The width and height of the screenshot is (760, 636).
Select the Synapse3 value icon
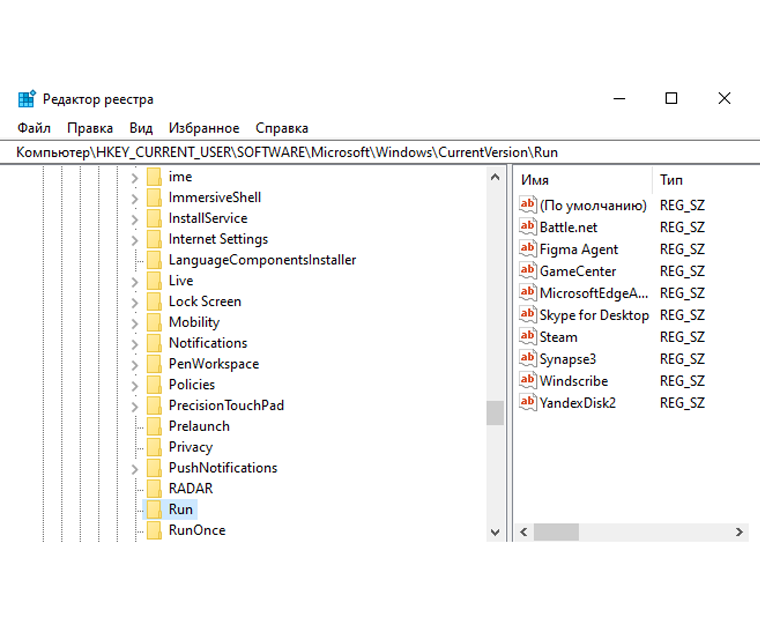[528, 359]
